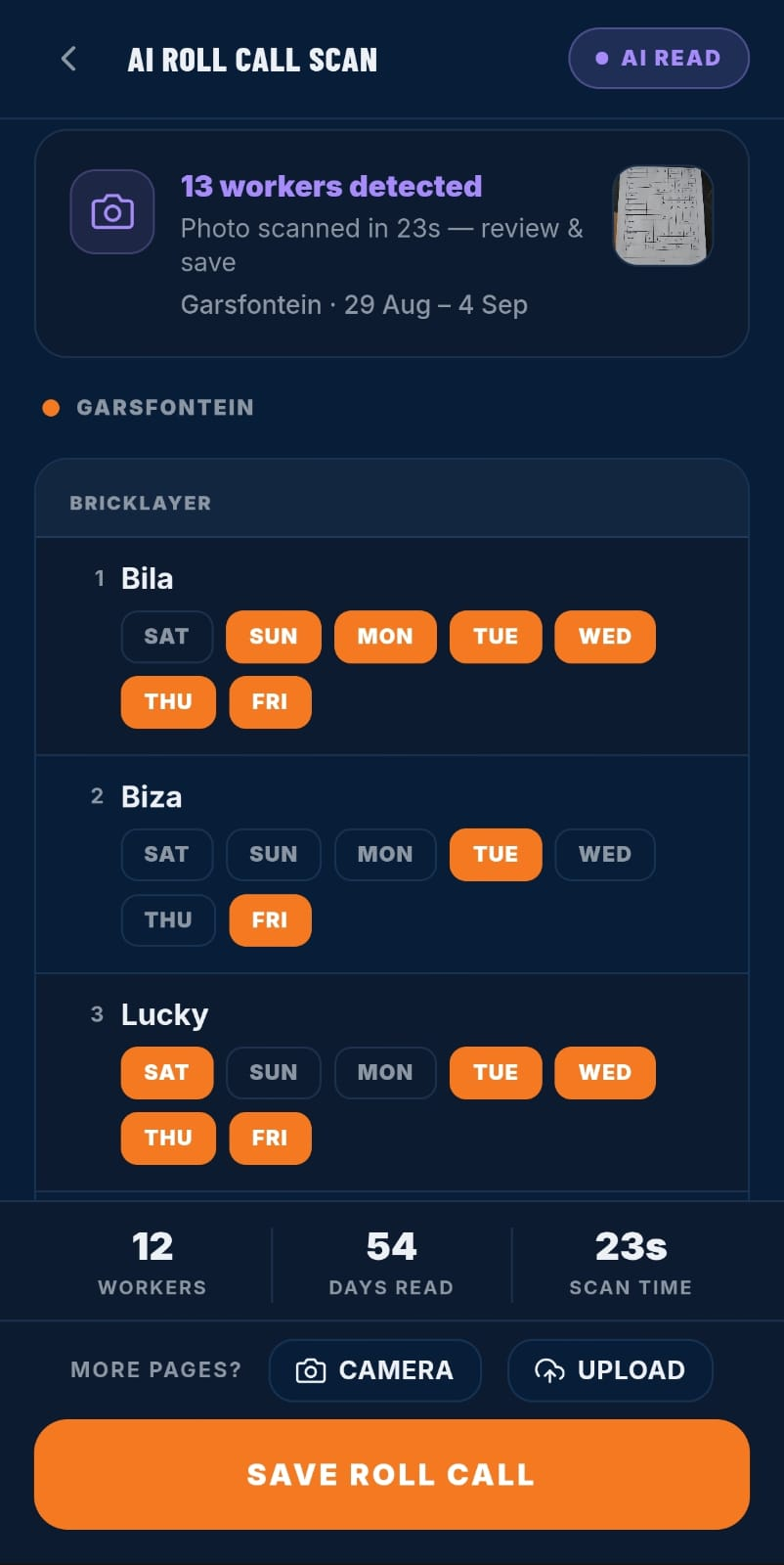
Task: Enable SUN for Lucky
Action: (x=274, y=1073)
